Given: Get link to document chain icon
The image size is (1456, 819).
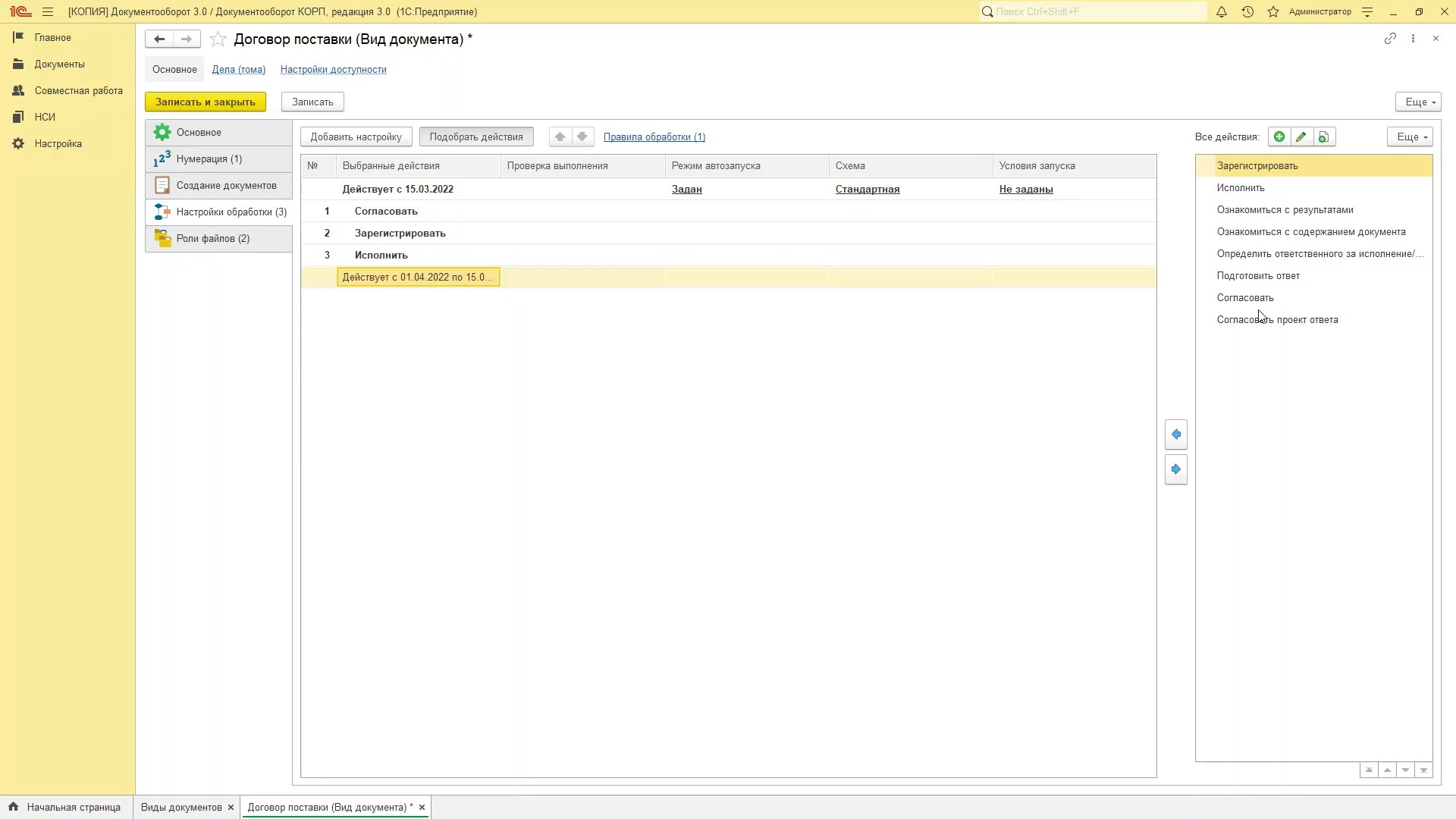Looking at the screenshot, I should pyautogui.click(x=1390, y=39).
